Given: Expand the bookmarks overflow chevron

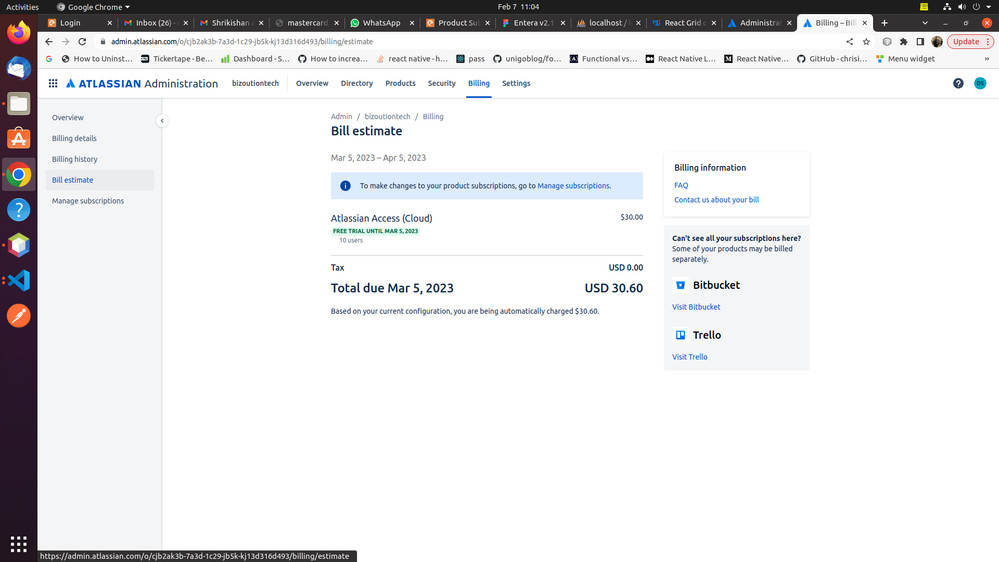Looking at the screenshot, I should point(986,59).
